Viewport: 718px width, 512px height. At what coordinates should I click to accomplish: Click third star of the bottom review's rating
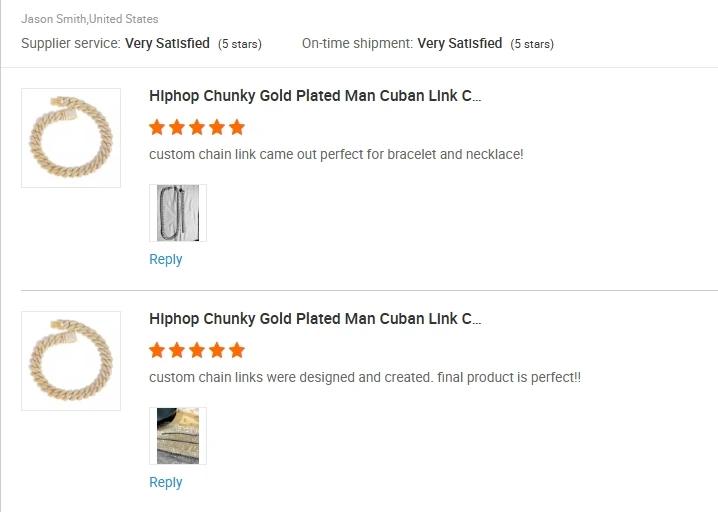click(x=197, y=350)
